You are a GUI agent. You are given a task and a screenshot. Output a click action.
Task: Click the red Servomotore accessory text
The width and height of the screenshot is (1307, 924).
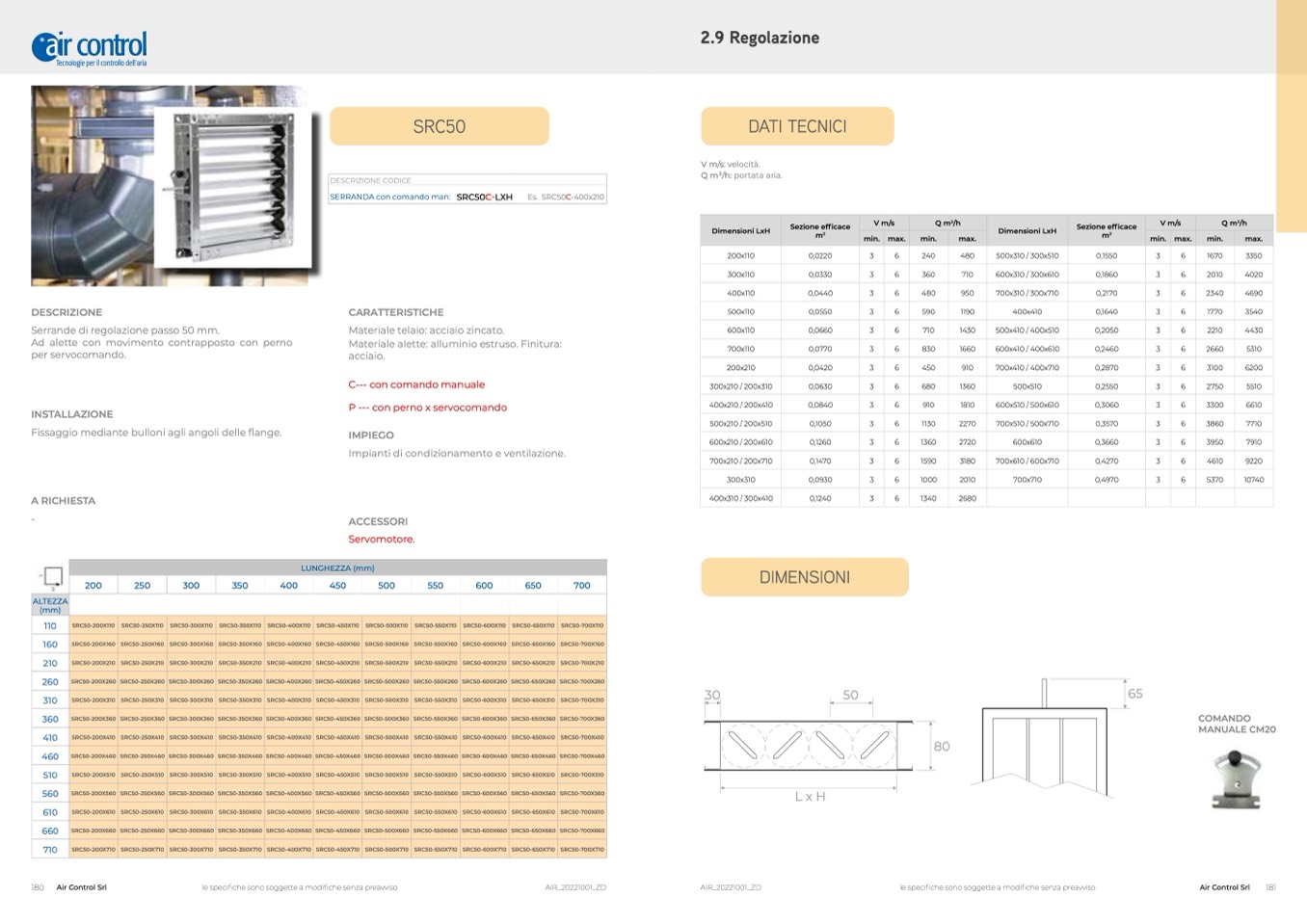381,539
